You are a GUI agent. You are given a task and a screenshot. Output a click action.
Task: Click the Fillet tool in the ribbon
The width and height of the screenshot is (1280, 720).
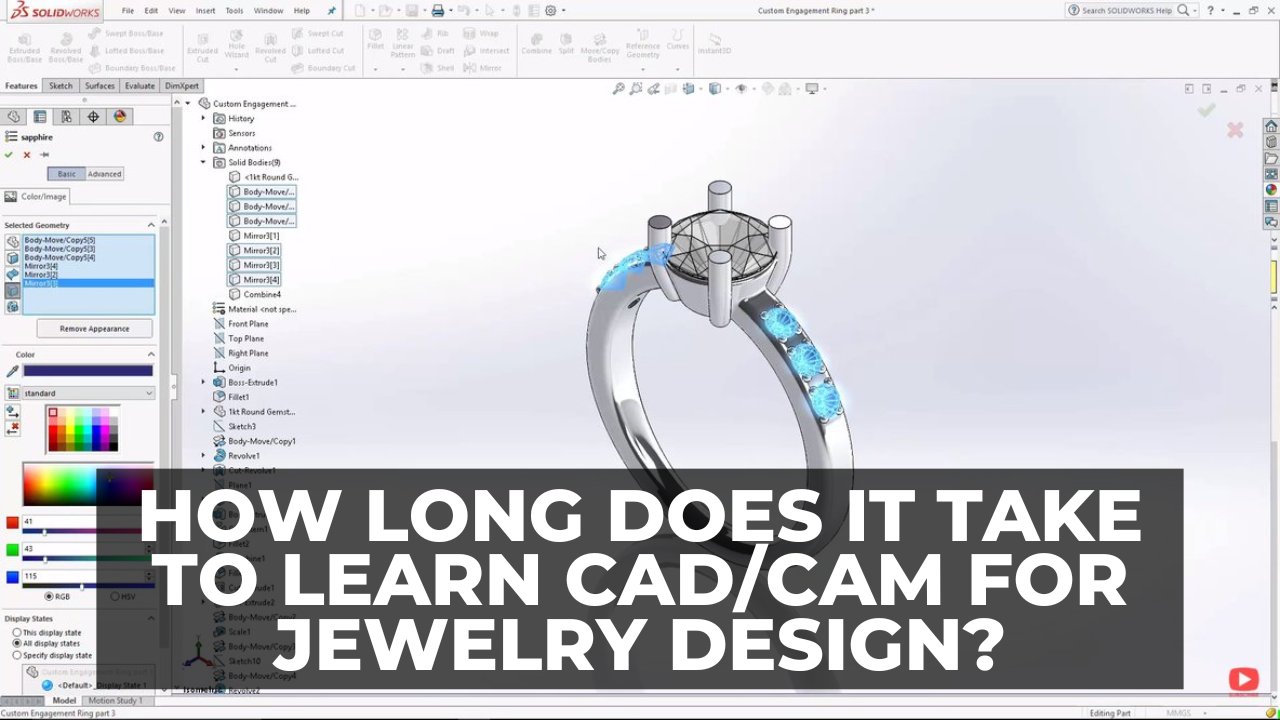pos(376,40)
